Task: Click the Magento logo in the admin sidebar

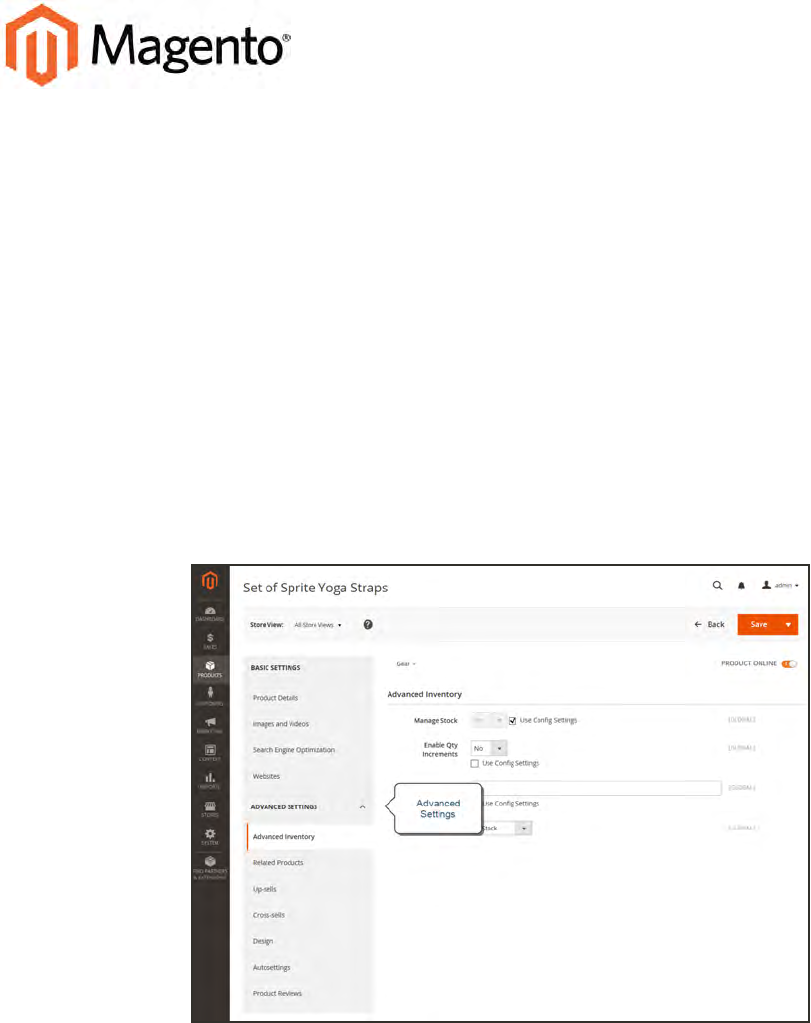Action: pos(209,580)
